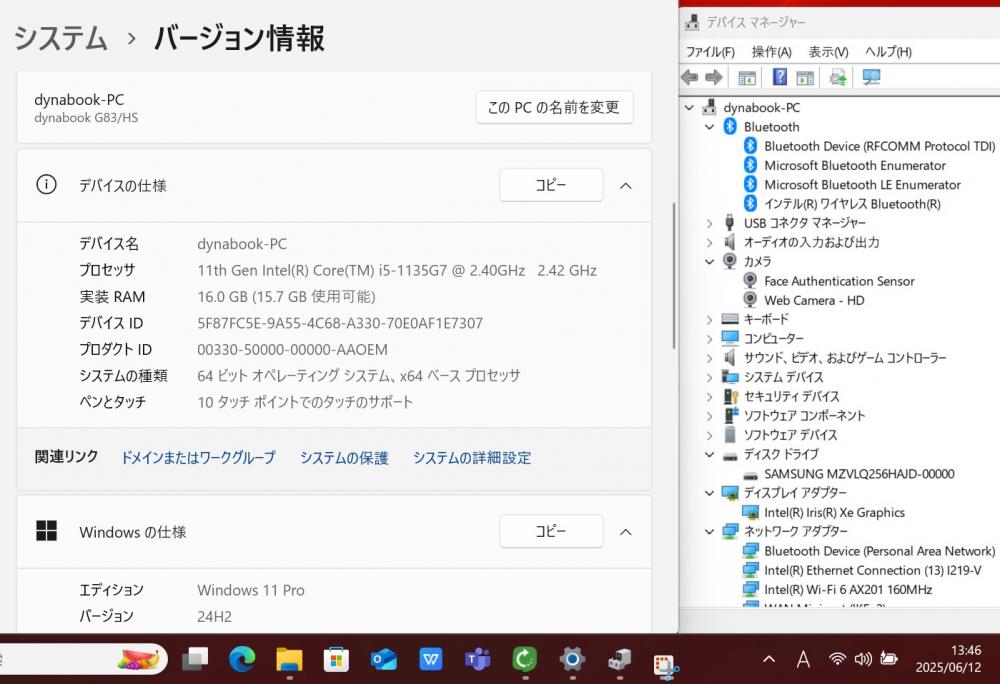Collapse the カメラ category
This screenshot has height=684, width=1000.
tap(709, 261)
